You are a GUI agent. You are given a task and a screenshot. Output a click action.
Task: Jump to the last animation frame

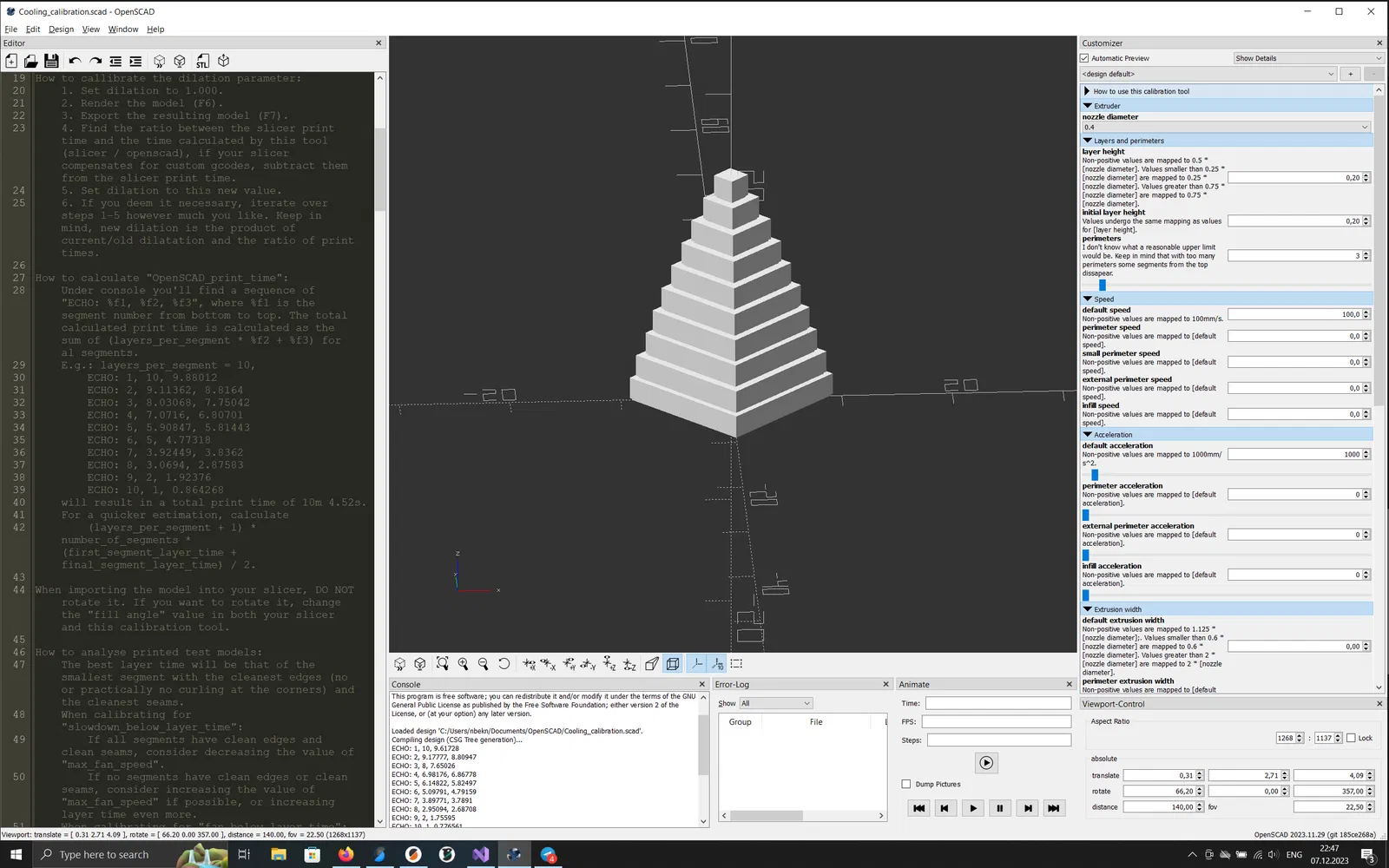(x=1054, y=808)
